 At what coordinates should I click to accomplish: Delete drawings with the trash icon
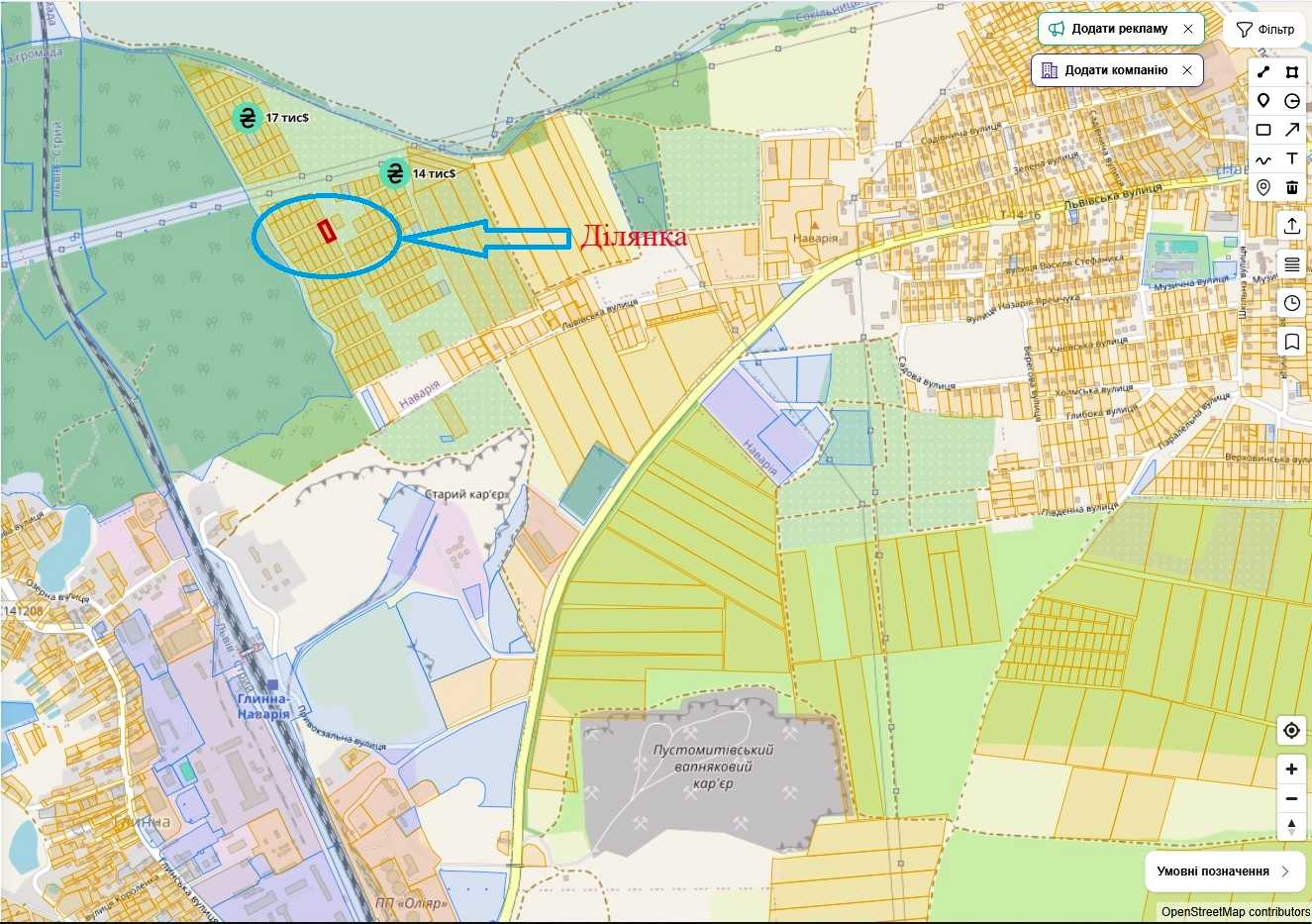pos(1292,187)
